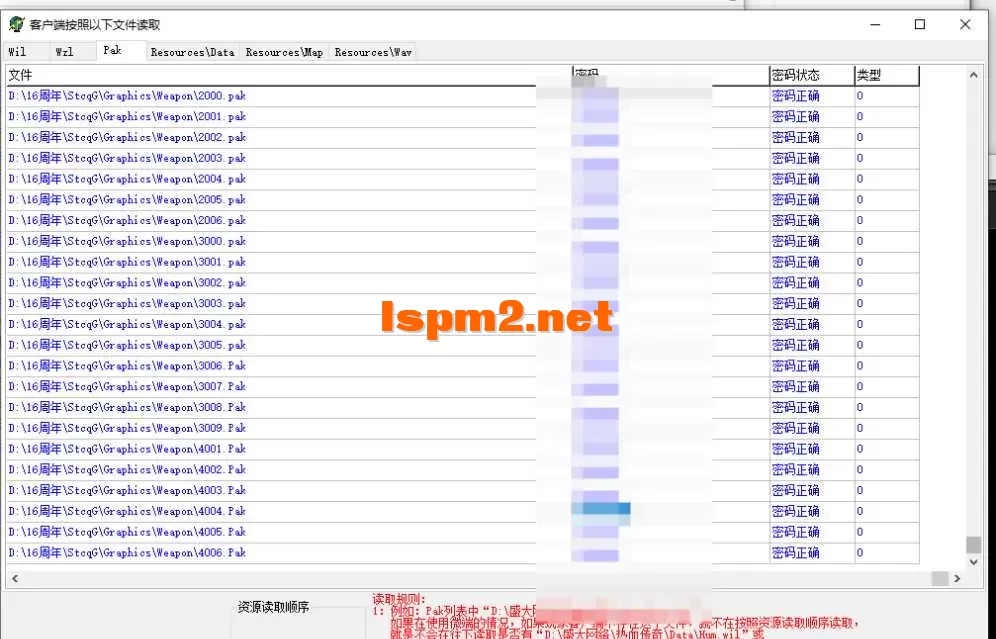996x639 pixels.
Task: Click the 资源读取顺序 label
Action: 273,607
